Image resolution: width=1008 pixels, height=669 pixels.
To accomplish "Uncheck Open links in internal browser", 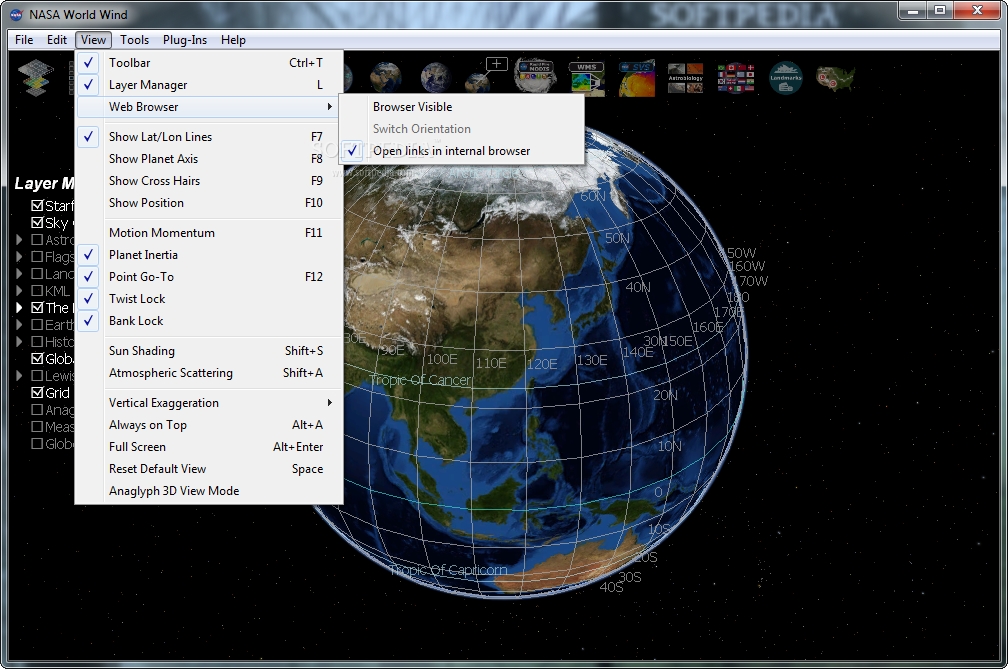I will click(461, 151).
